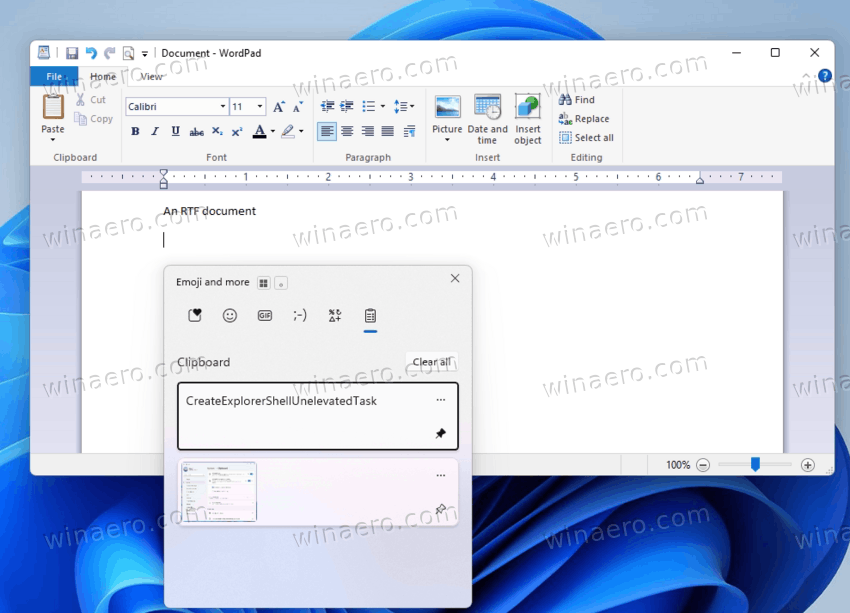Click the Redo arrow in title bar
Image resolution: width=850 pixels, height=613 pixels.
tap(110, 53)
